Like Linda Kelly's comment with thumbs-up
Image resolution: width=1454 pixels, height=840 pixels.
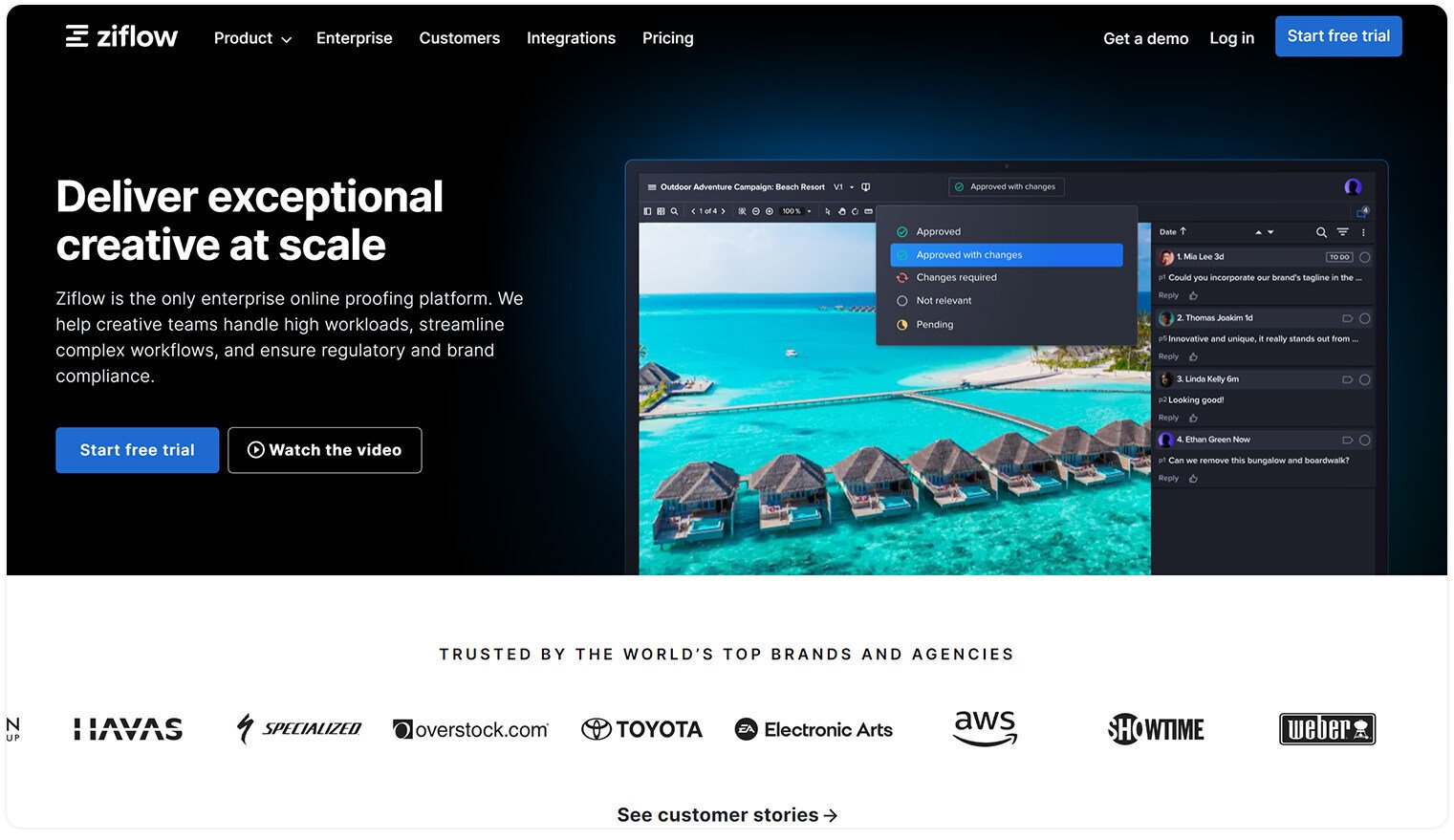click(x=1193, y=419)
